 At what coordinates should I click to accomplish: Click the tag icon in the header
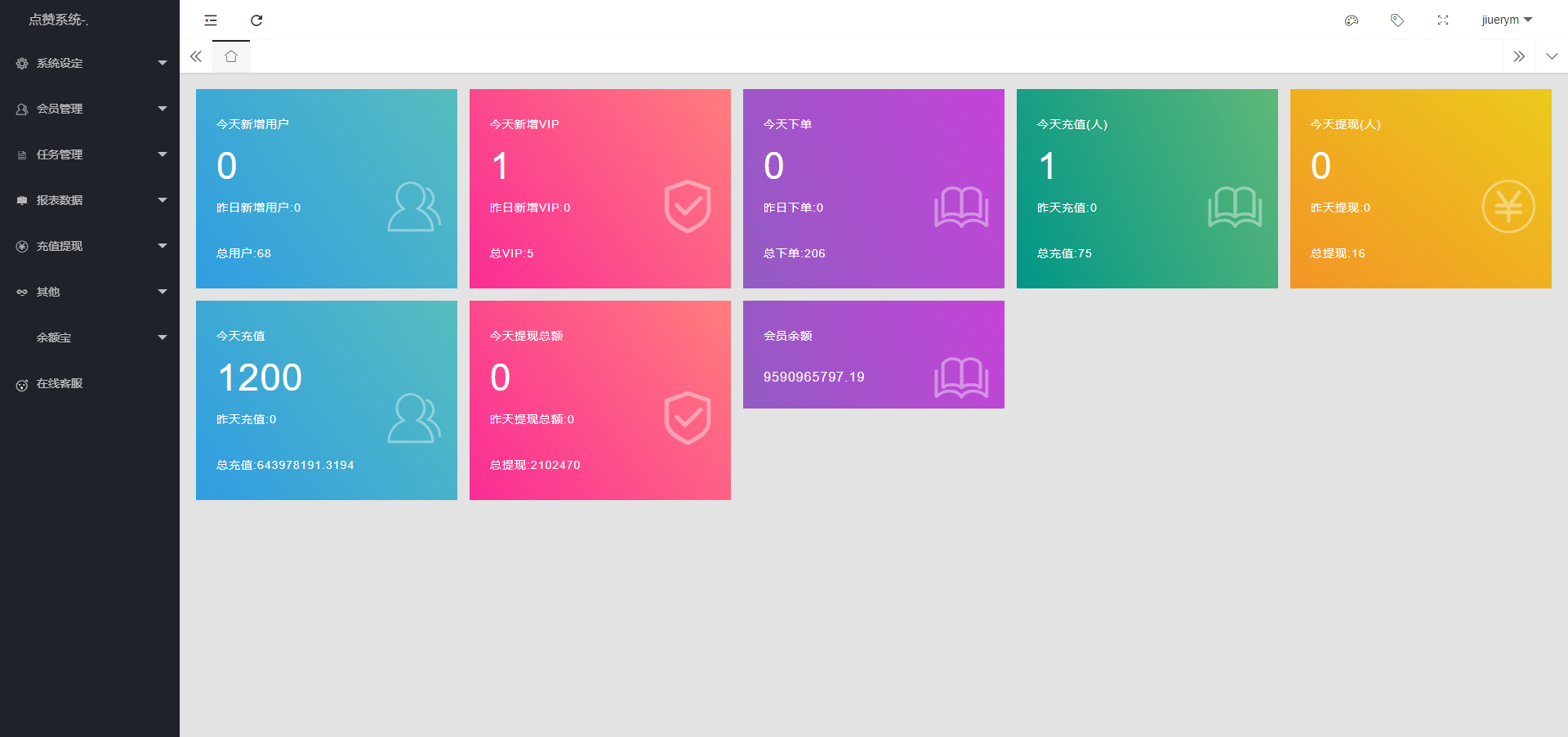point(1397,20)
